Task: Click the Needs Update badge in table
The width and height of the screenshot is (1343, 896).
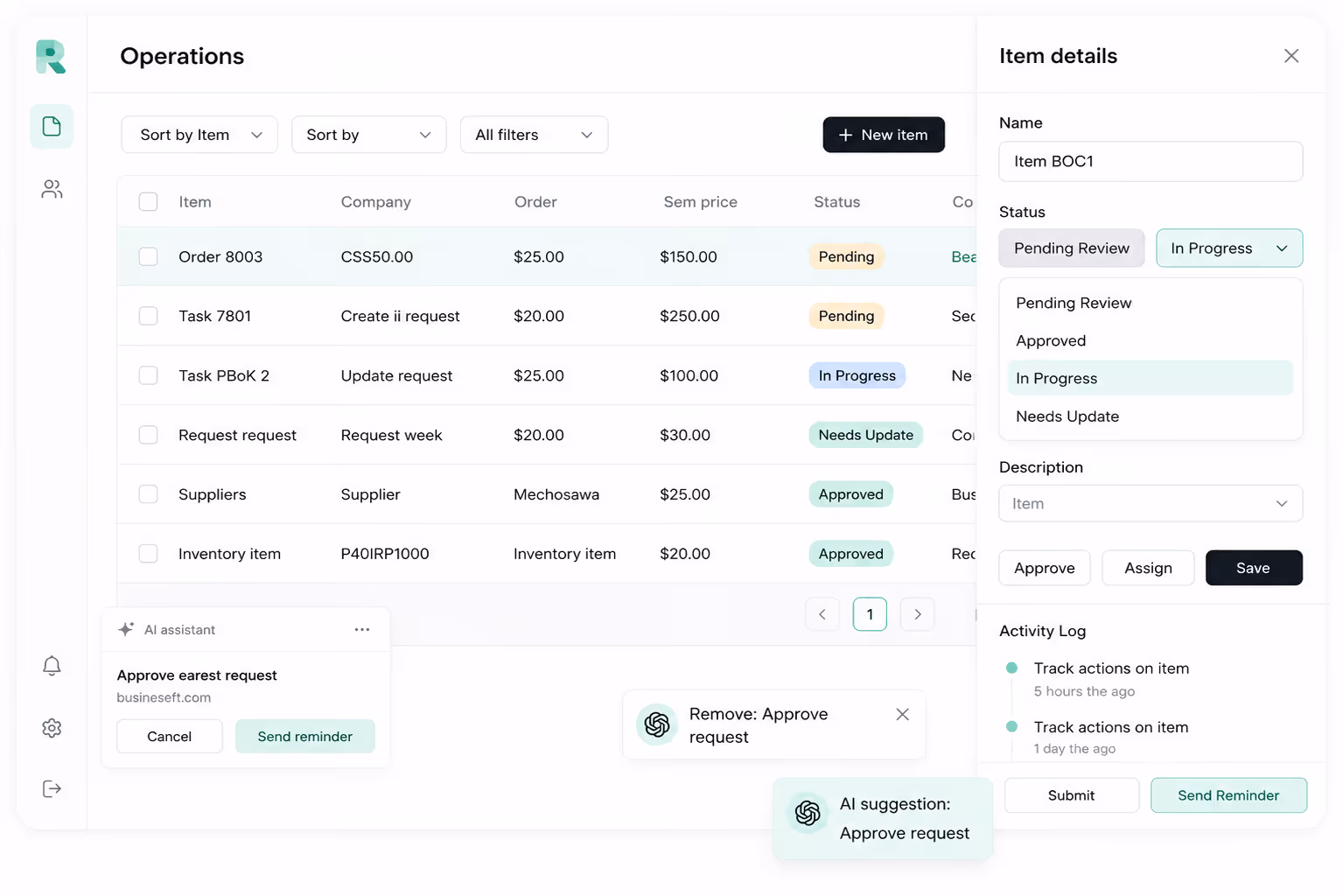Action: (x=865, y=435)
